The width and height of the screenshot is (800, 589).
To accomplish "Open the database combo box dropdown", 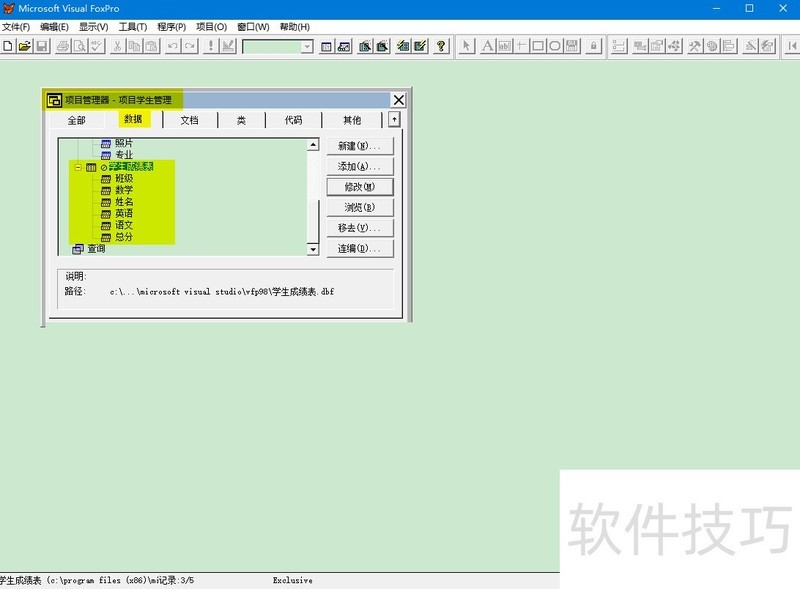I will [x=307, y=47].
